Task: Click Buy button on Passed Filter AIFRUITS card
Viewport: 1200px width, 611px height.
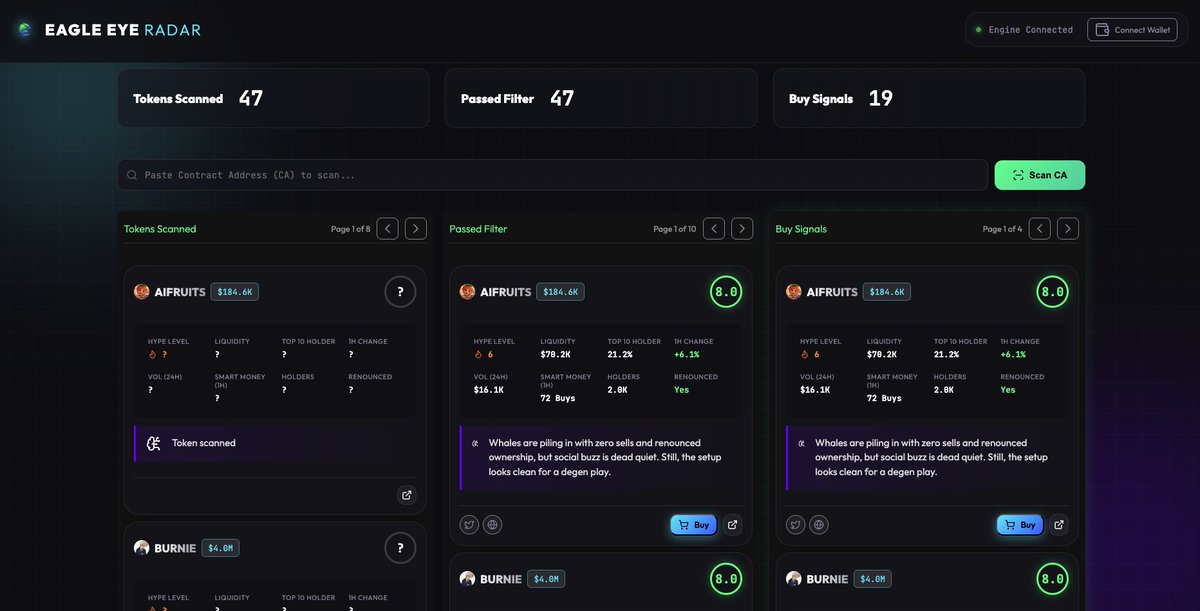Action: (694, 525)
